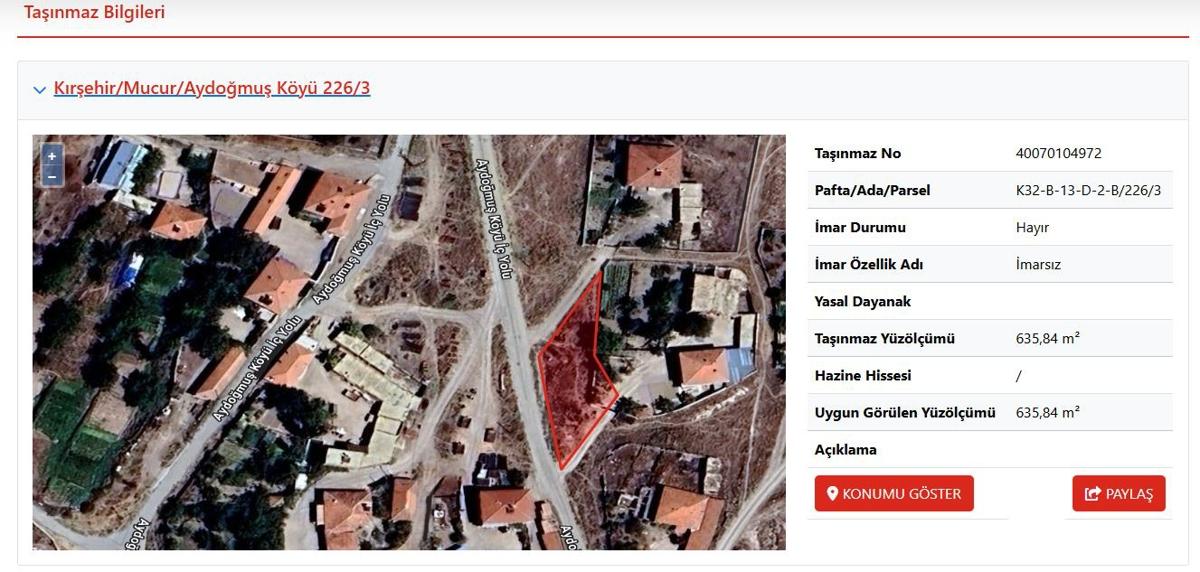
Task: Zoom out on the satellite map
Action: click(52, 176)
